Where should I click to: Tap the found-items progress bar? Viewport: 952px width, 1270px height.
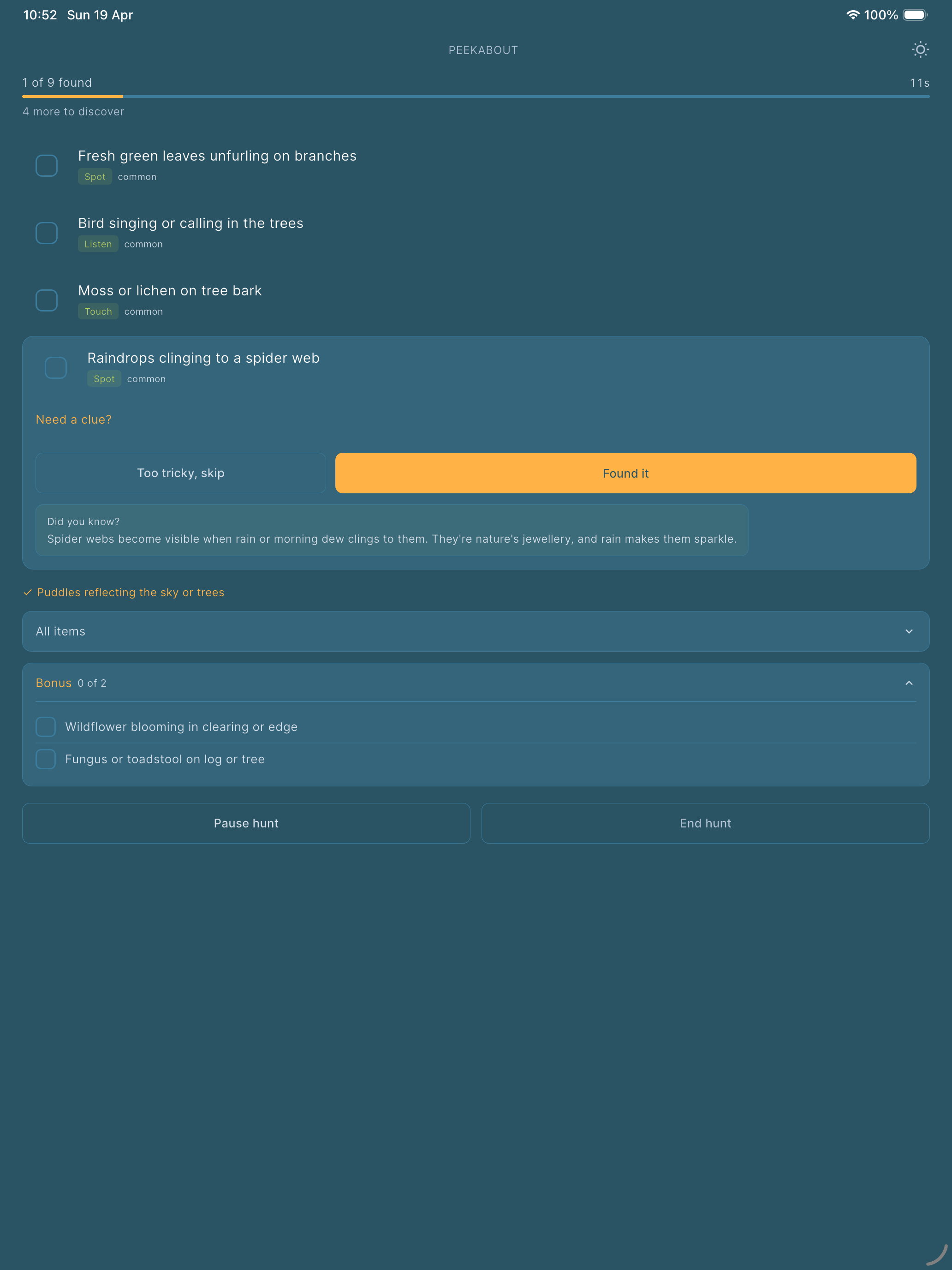pyautogui.click(x=476, y=96)
